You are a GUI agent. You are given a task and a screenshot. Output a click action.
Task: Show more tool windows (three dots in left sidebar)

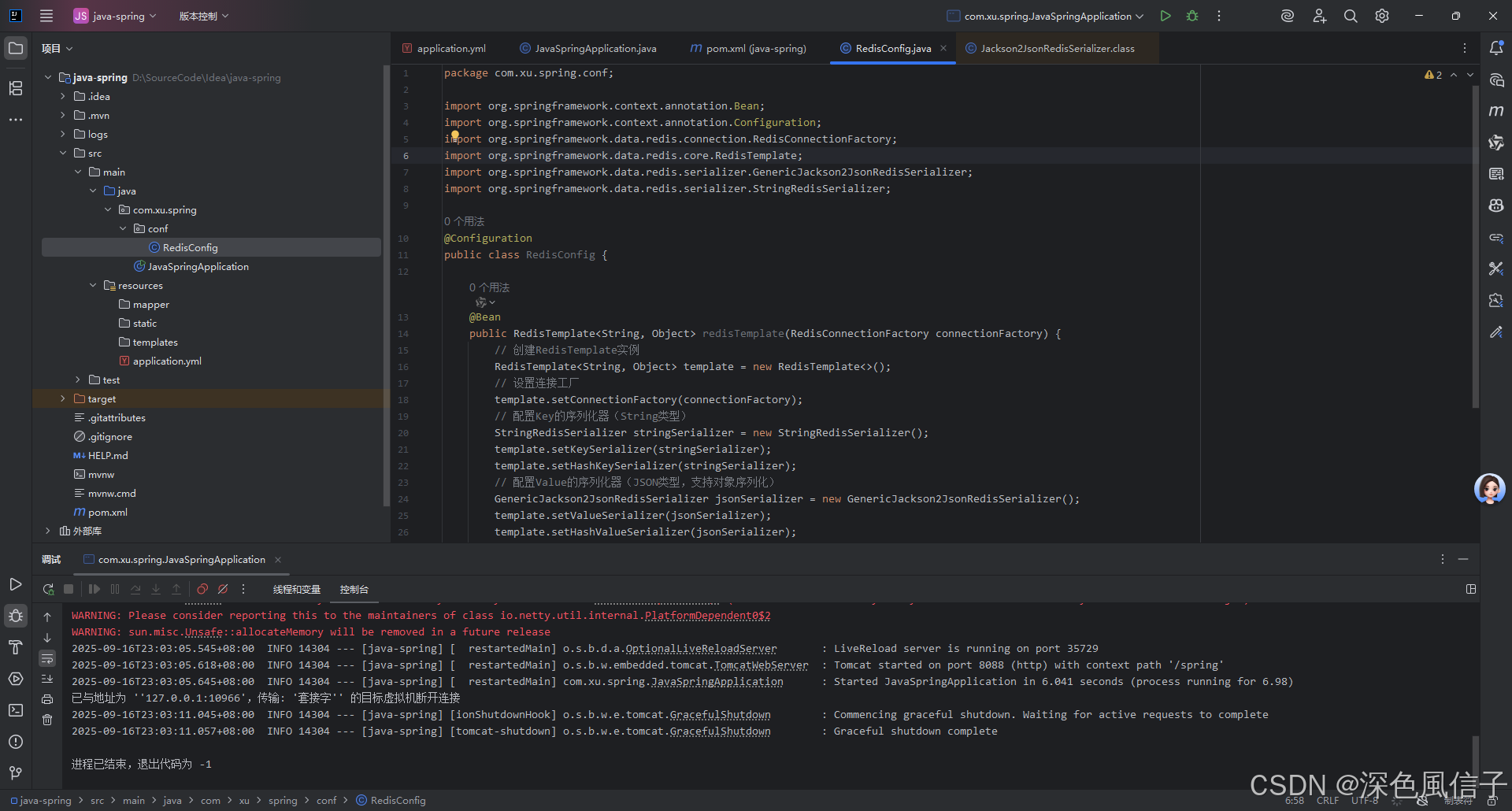point(16,120)
